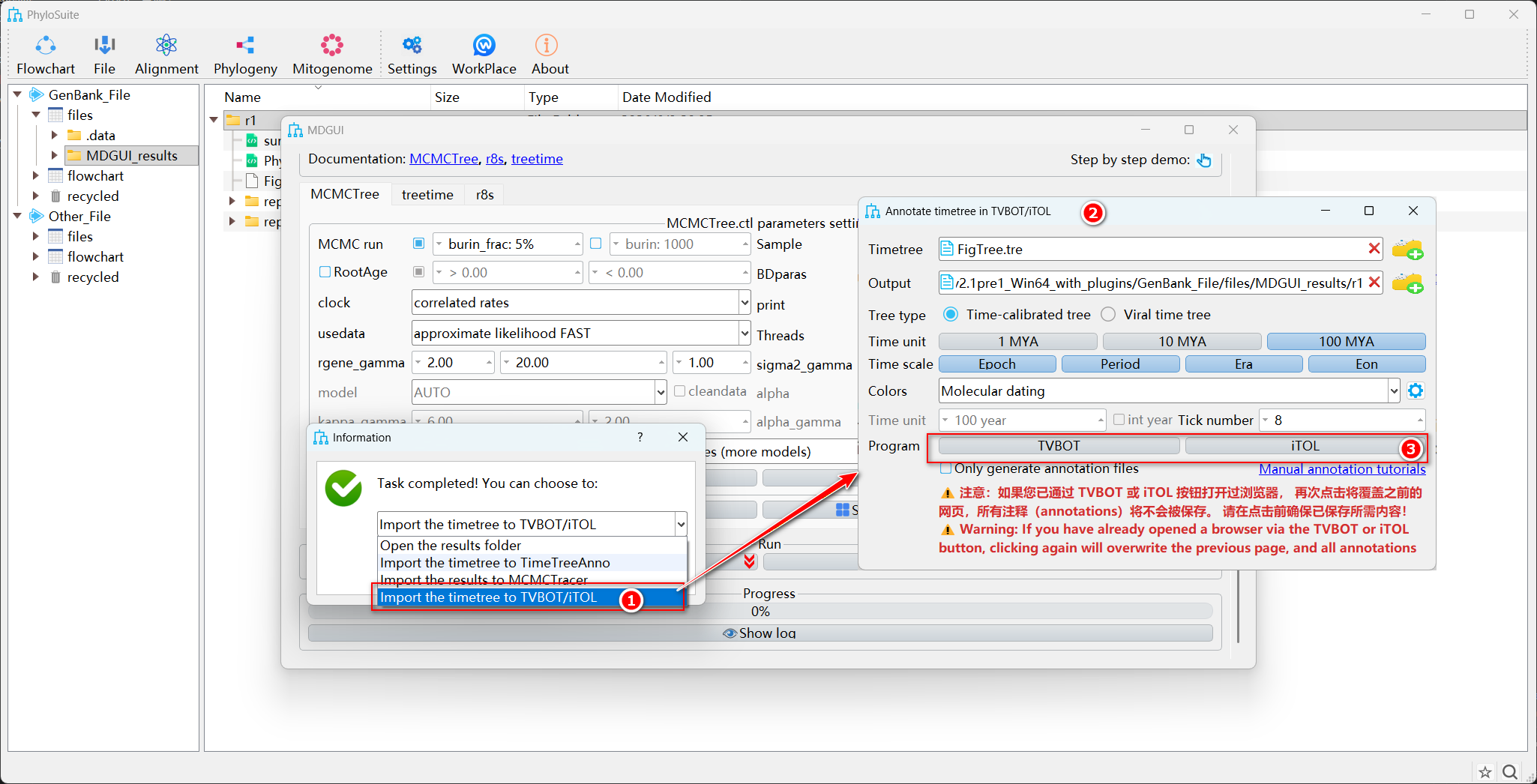Clear the Output path with red X

click(1374, 283)
